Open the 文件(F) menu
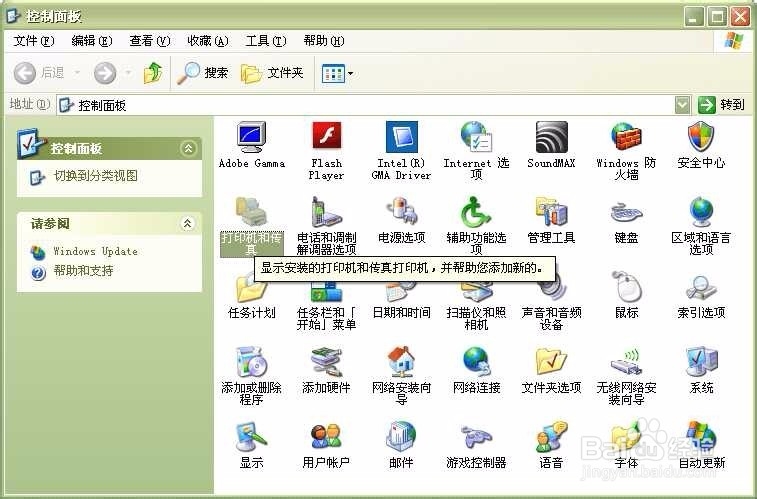This screenshot has width=757, height=499. [34, 41]
